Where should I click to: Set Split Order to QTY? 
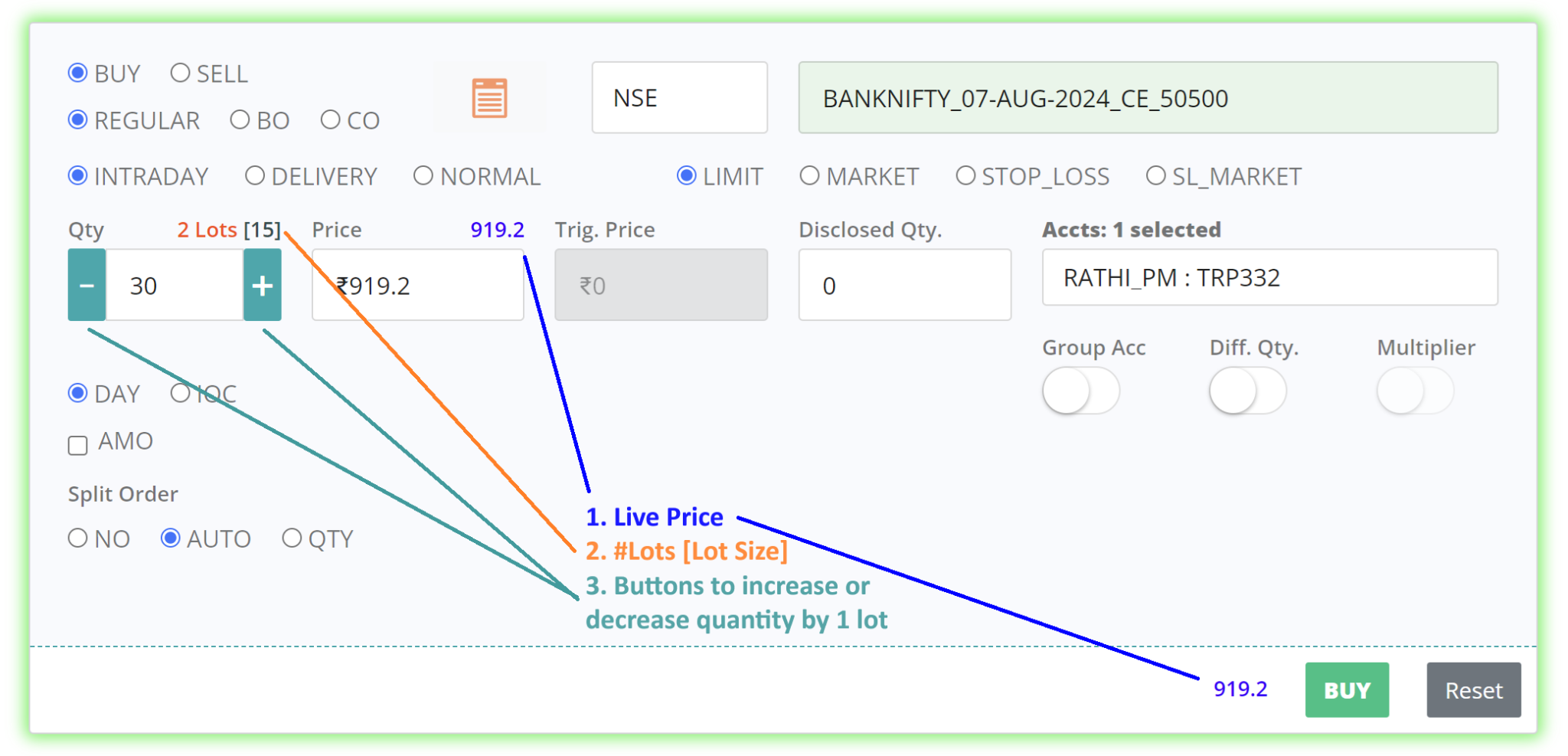point(292,538)
